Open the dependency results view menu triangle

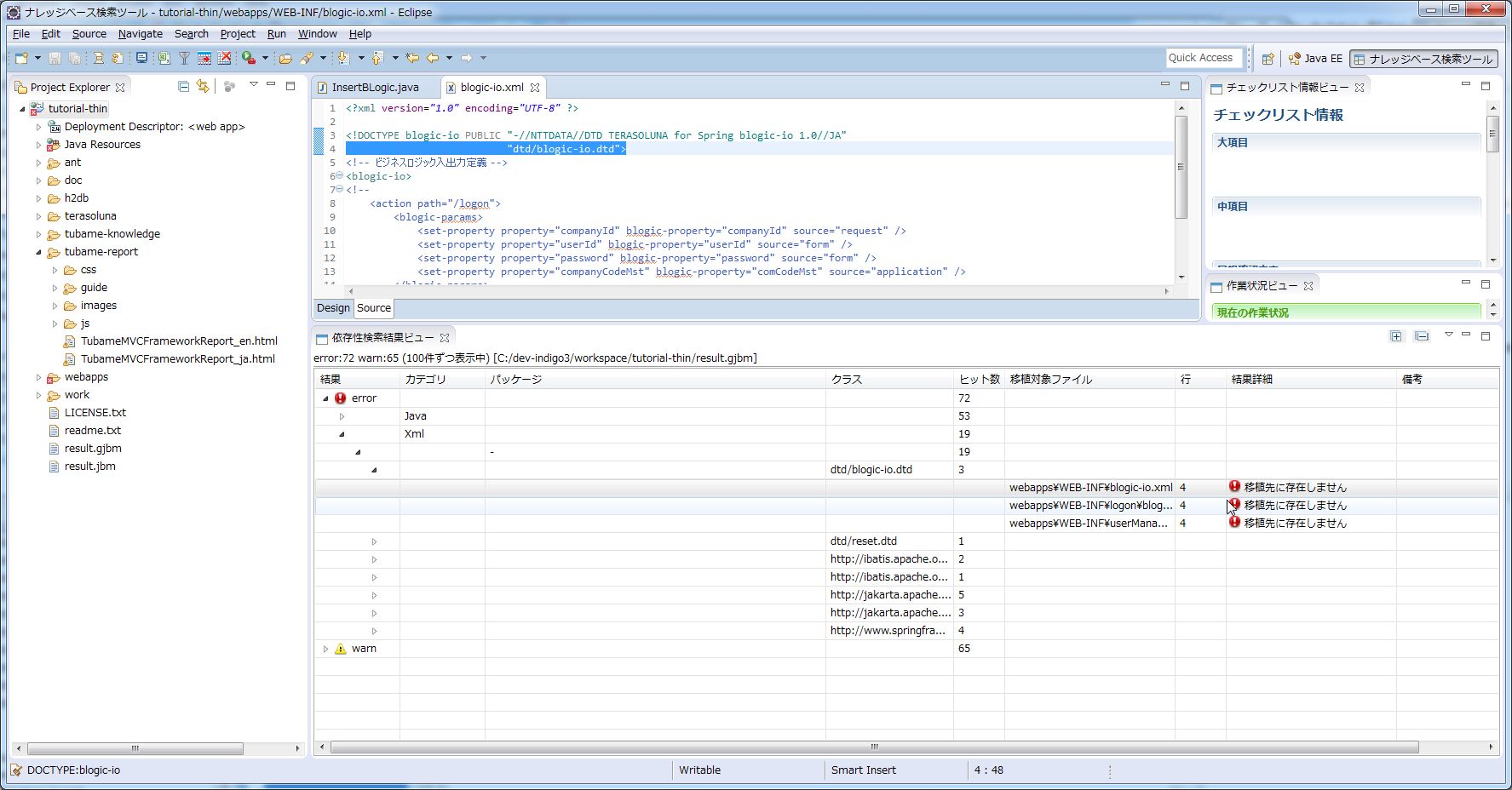(1448, 335)
